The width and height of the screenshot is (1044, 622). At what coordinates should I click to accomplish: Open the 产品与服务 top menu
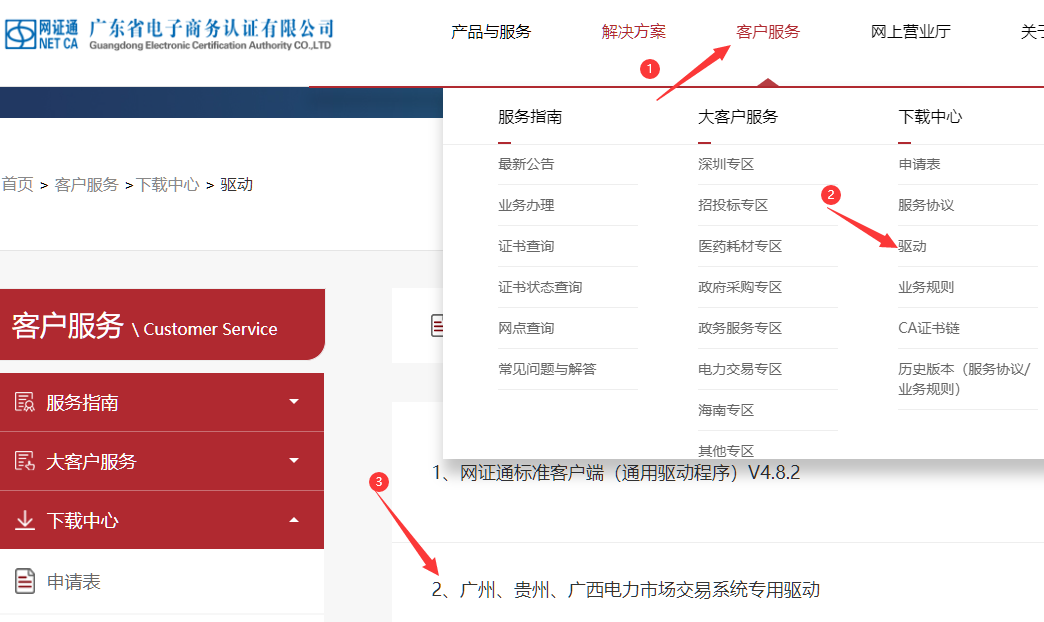point(491,32)
